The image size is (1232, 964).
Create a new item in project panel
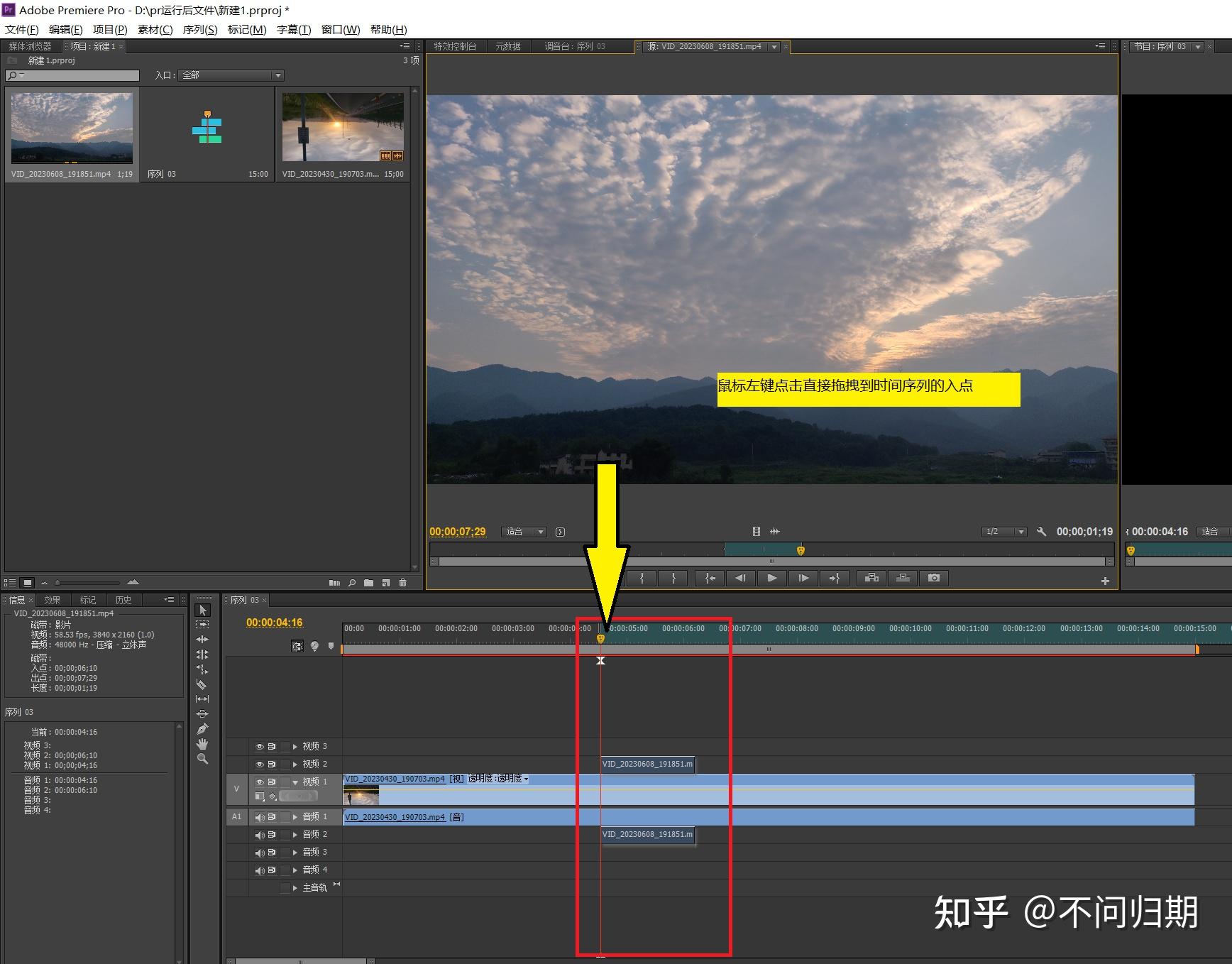point(386,583)
